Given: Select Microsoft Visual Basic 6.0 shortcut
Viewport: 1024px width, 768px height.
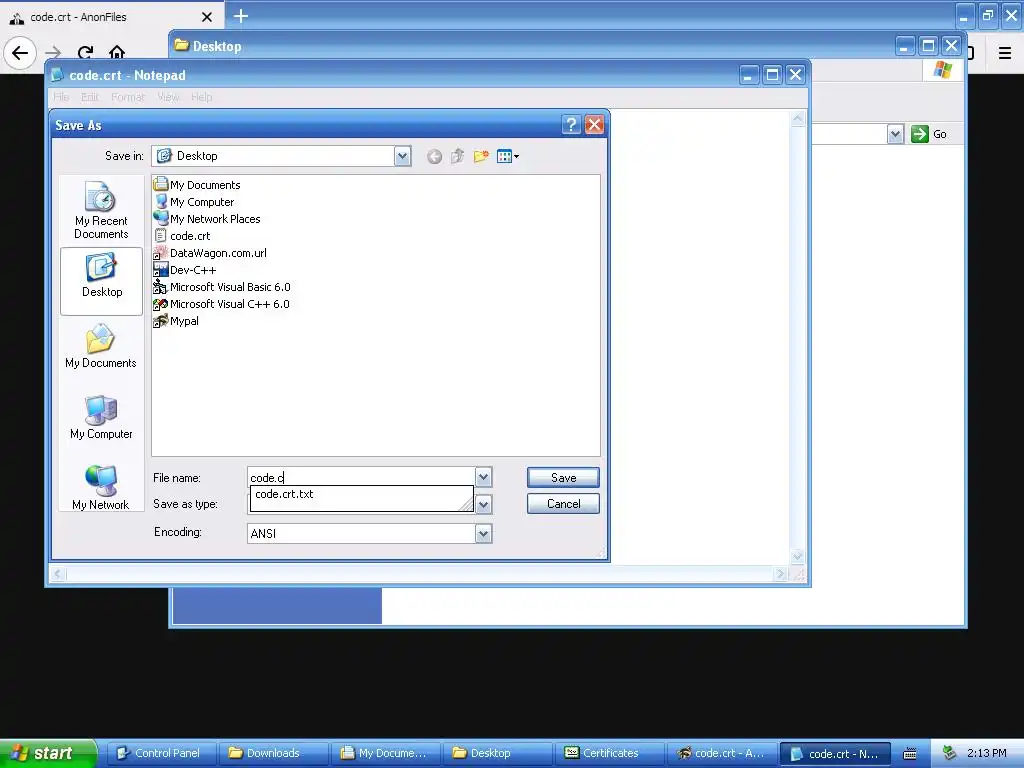Looking at the screenshot, I should 222,287.
